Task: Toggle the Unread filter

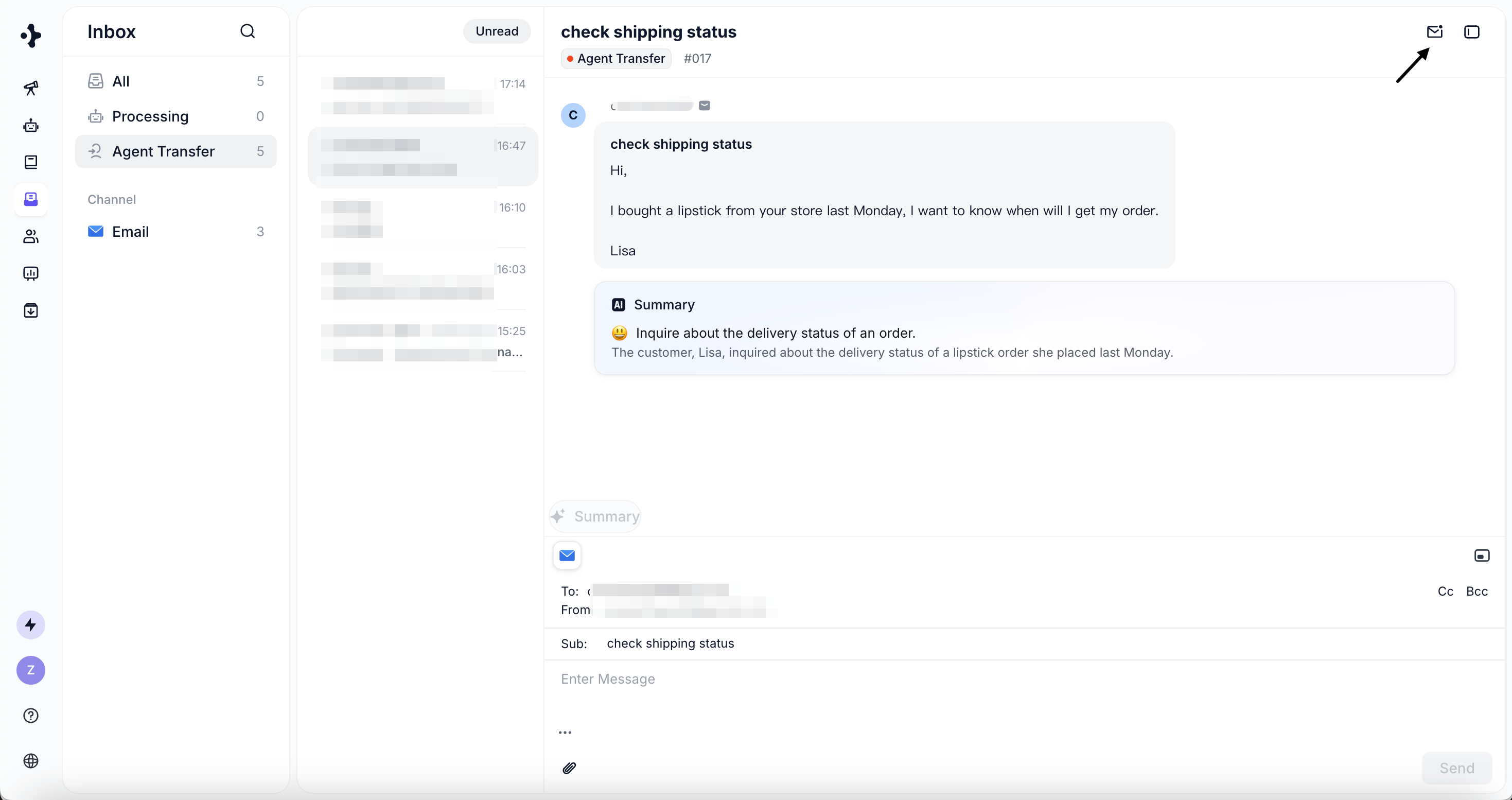Action: pos(497,31)
